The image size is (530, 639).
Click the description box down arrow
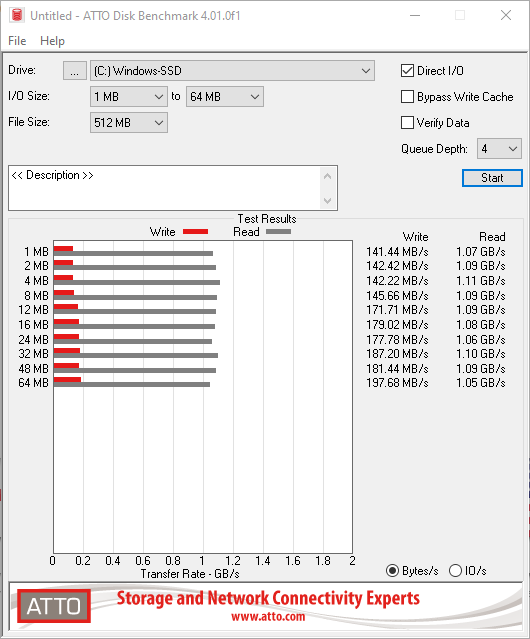[328, 201]
